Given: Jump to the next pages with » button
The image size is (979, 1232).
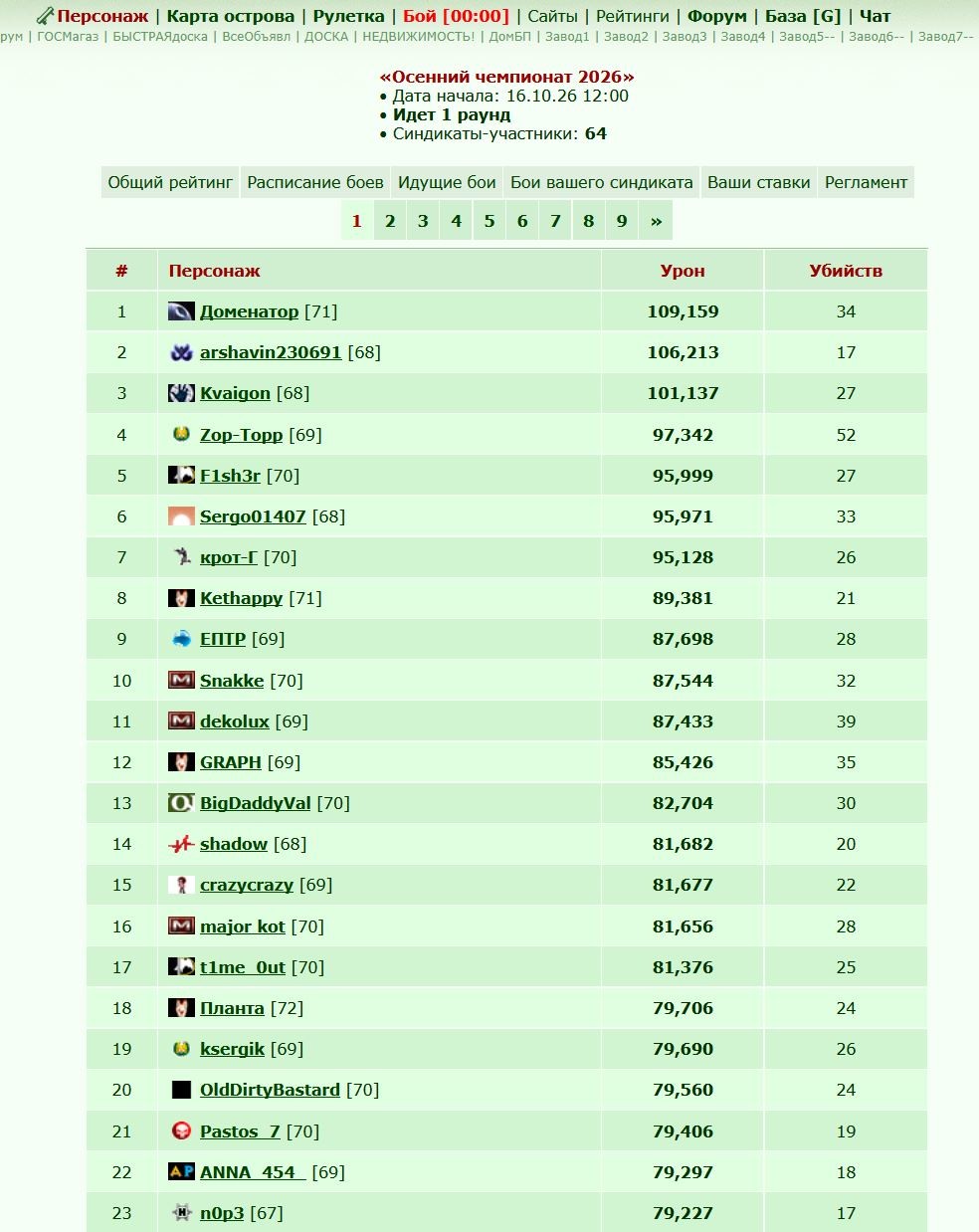Looking at the screenshot, I should tap(656, 221).
